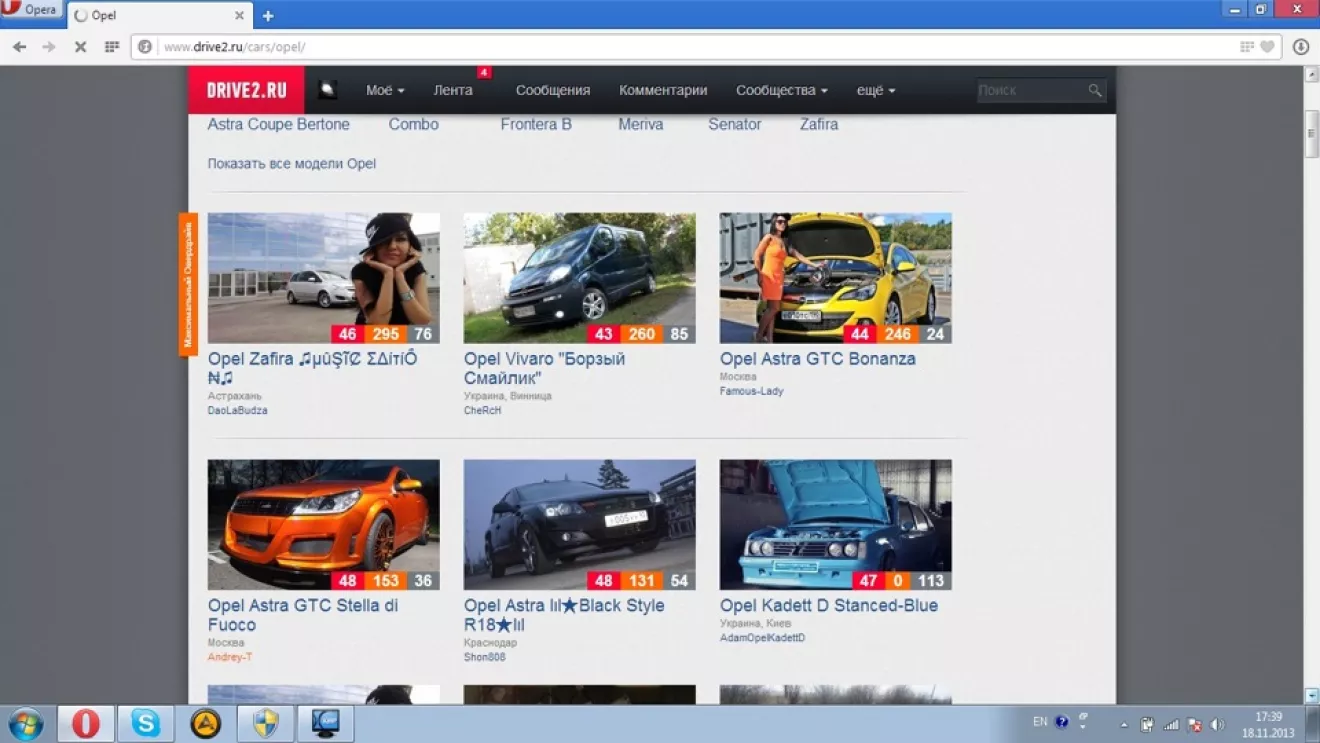Stop page loading with X button
The image size is (1320, 743).
coord(80,47)
